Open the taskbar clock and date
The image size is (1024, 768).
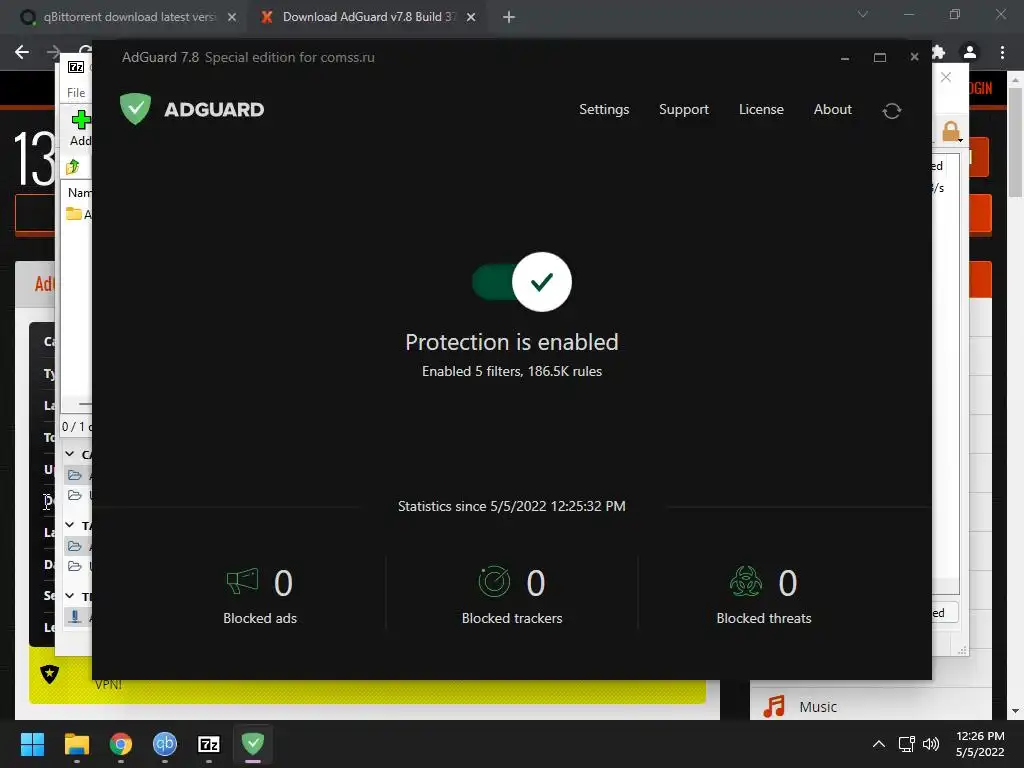pyautogui.click(x=980, y=744)
